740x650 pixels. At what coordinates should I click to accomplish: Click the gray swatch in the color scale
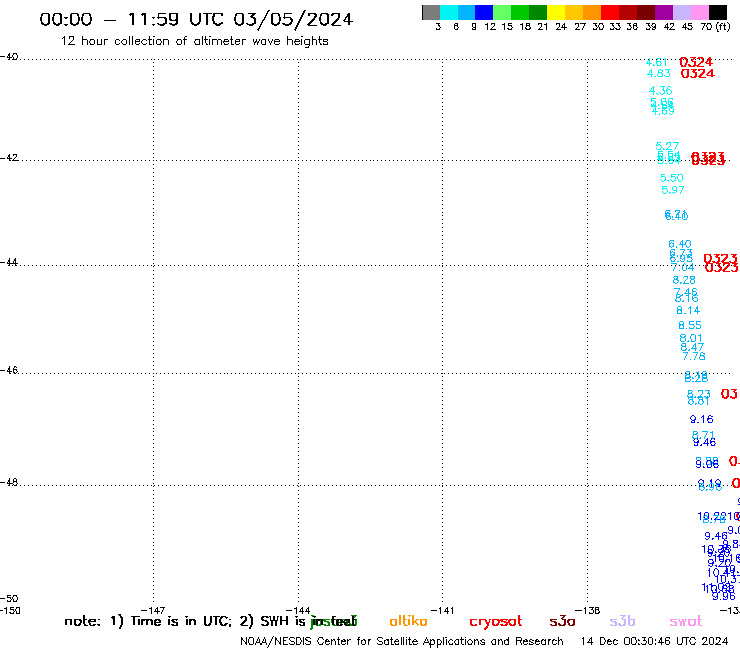pos(431,12)
